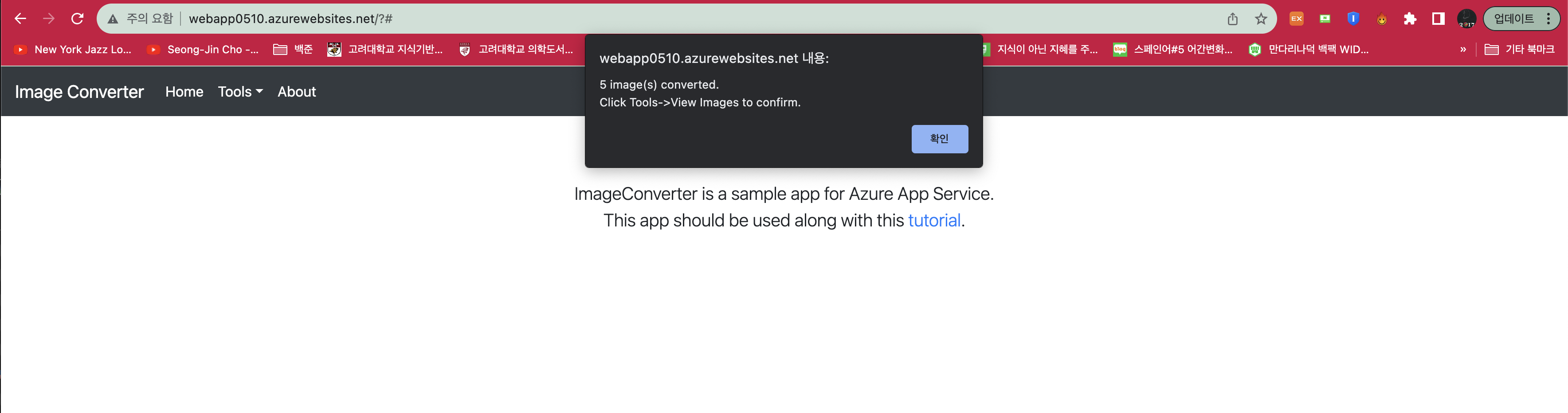
Task: Go to the Home nav item
Action: click(184, 92)
